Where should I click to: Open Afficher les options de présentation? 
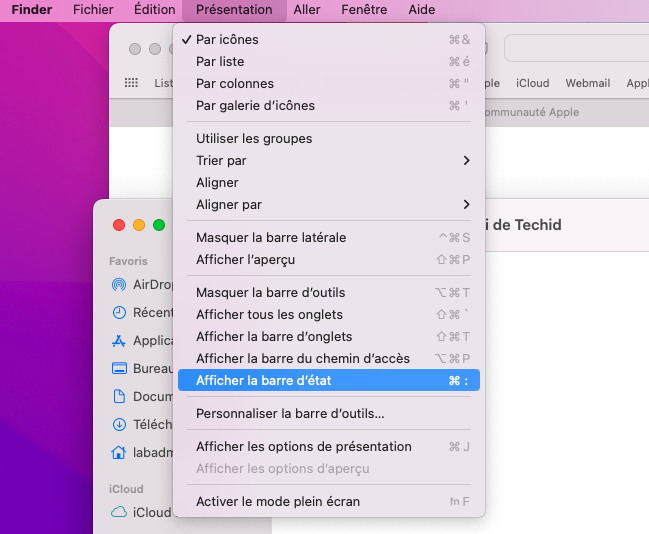click(329, 447)
